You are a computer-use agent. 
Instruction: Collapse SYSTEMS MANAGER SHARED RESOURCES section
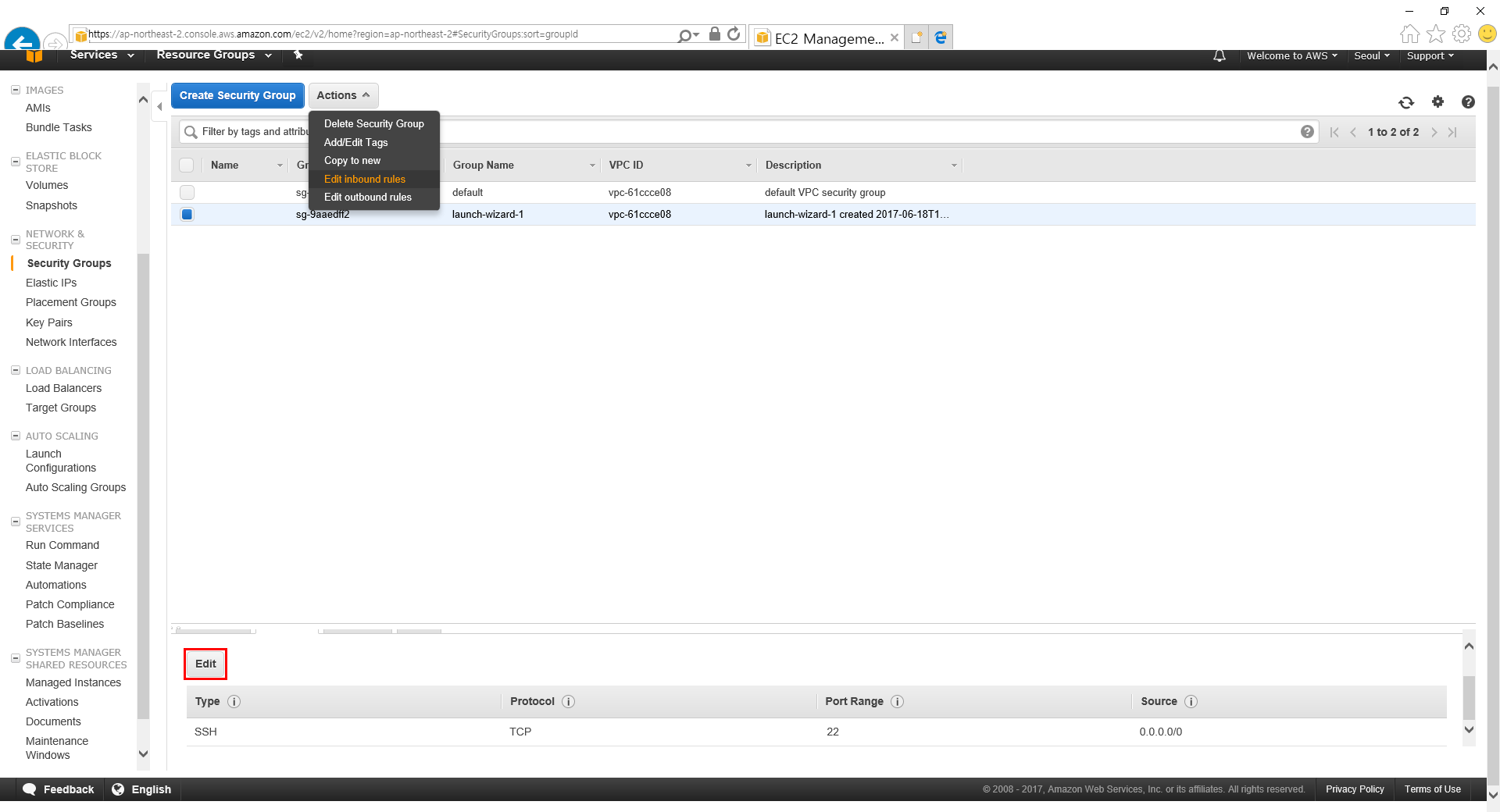click(x=15, y=658)
